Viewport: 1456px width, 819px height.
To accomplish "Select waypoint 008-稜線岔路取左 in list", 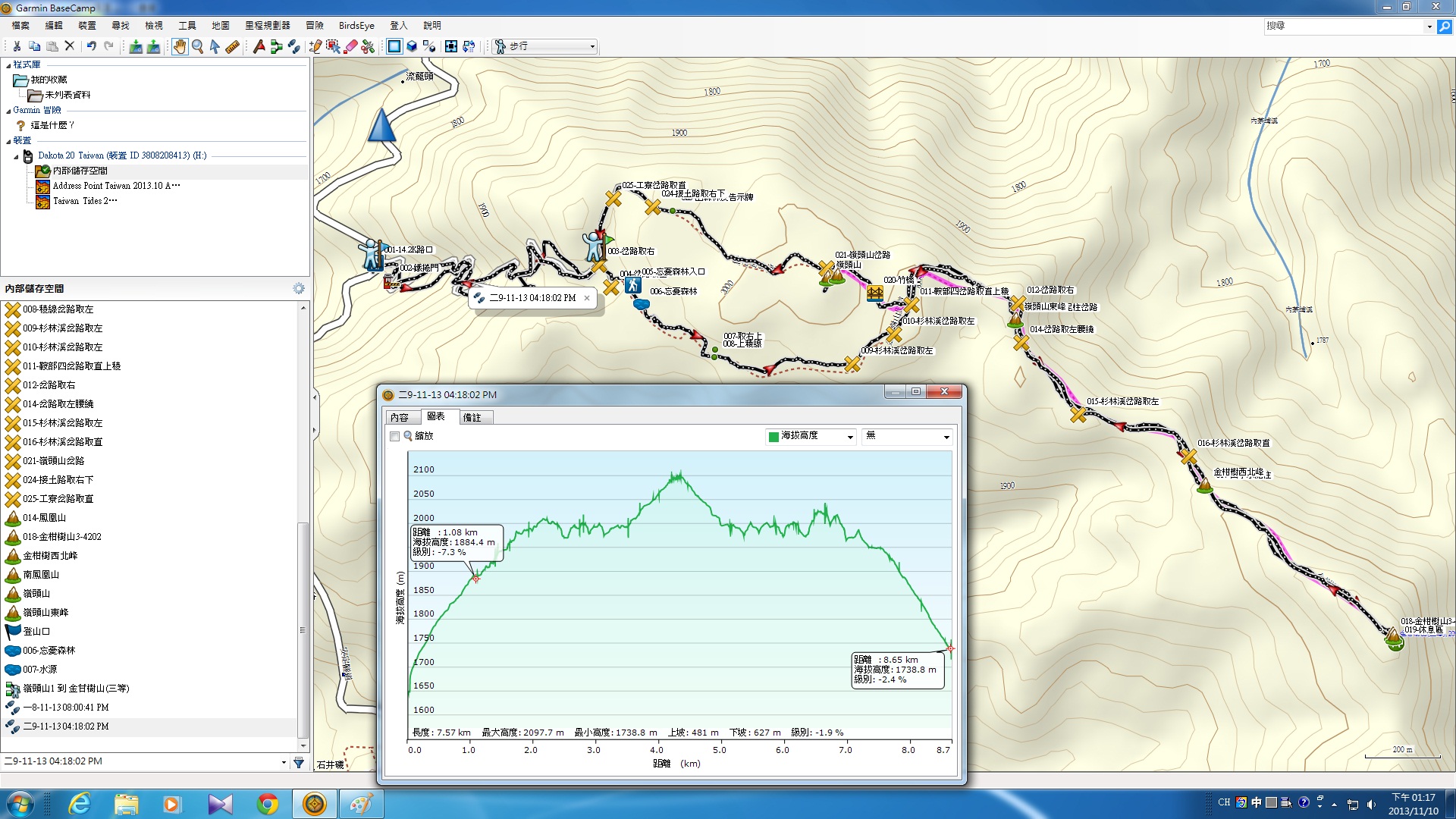I will pos(58,309).
